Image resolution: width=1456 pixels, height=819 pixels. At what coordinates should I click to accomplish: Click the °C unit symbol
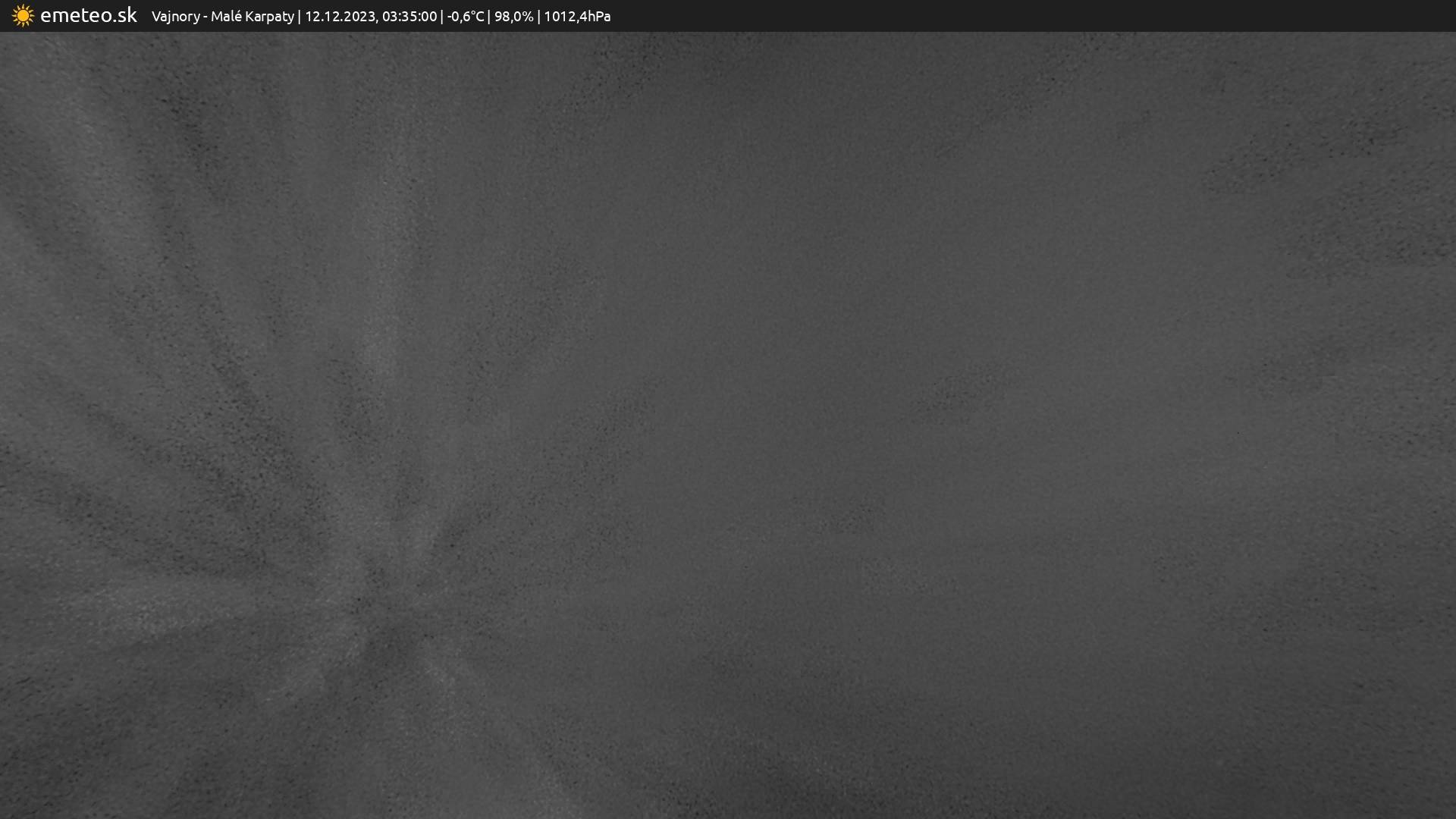pyautogui.click(x=476, y=16)
